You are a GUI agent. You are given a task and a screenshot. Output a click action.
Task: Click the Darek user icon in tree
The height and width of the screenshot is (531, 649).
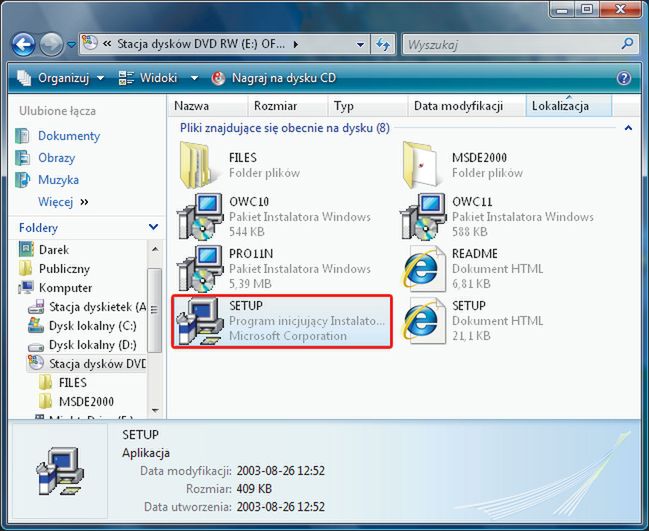coord(26,249)
